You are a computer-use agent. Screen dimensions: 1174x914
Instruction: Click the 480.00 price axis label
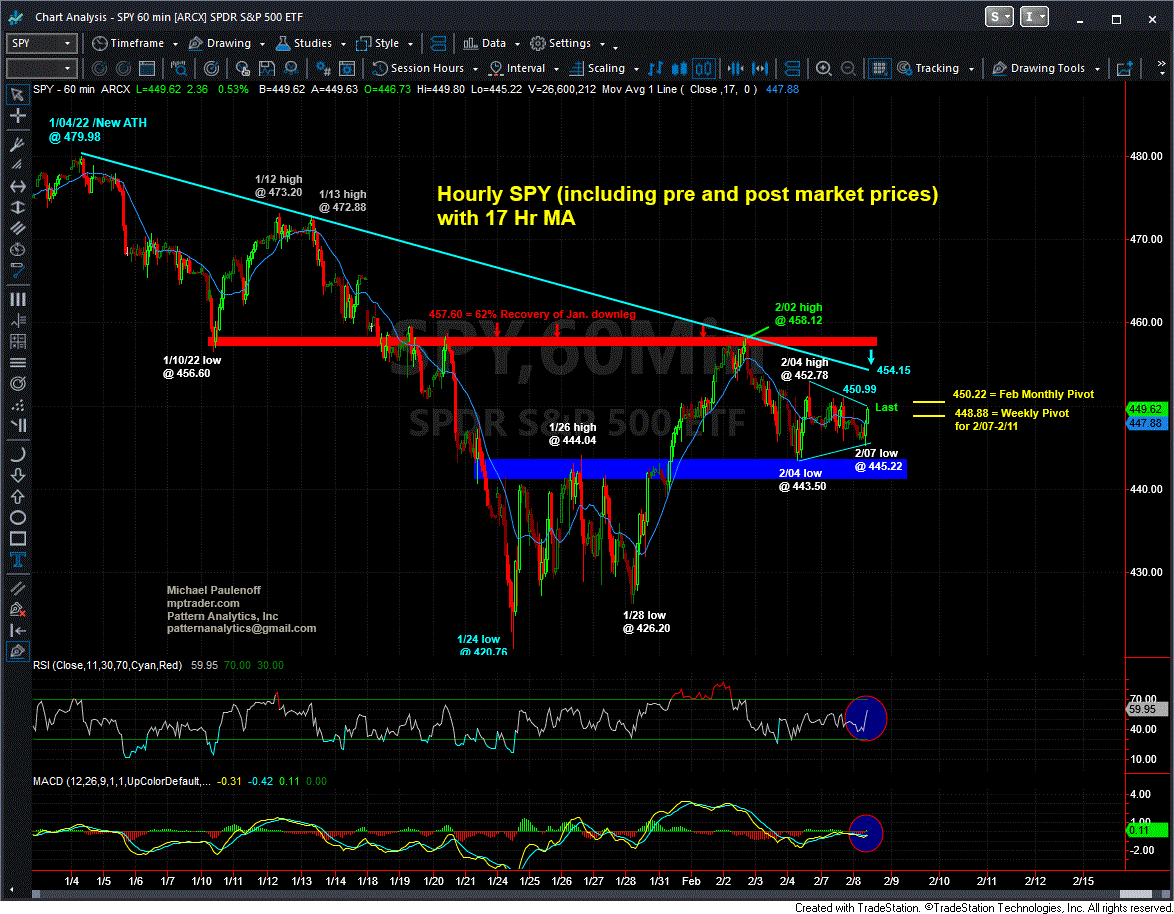[1146, 156]
